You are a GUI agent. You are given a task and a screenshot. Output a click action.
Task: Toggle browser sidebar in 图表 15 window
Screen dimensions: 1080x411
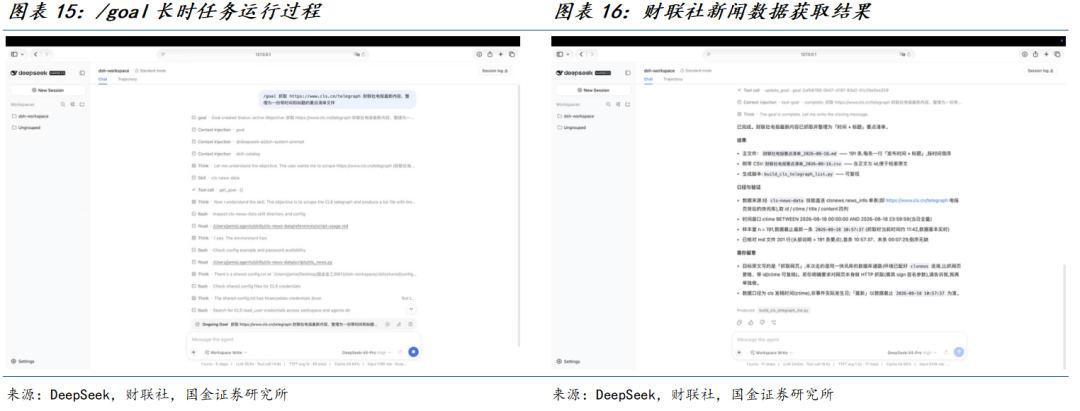point(14,54)
